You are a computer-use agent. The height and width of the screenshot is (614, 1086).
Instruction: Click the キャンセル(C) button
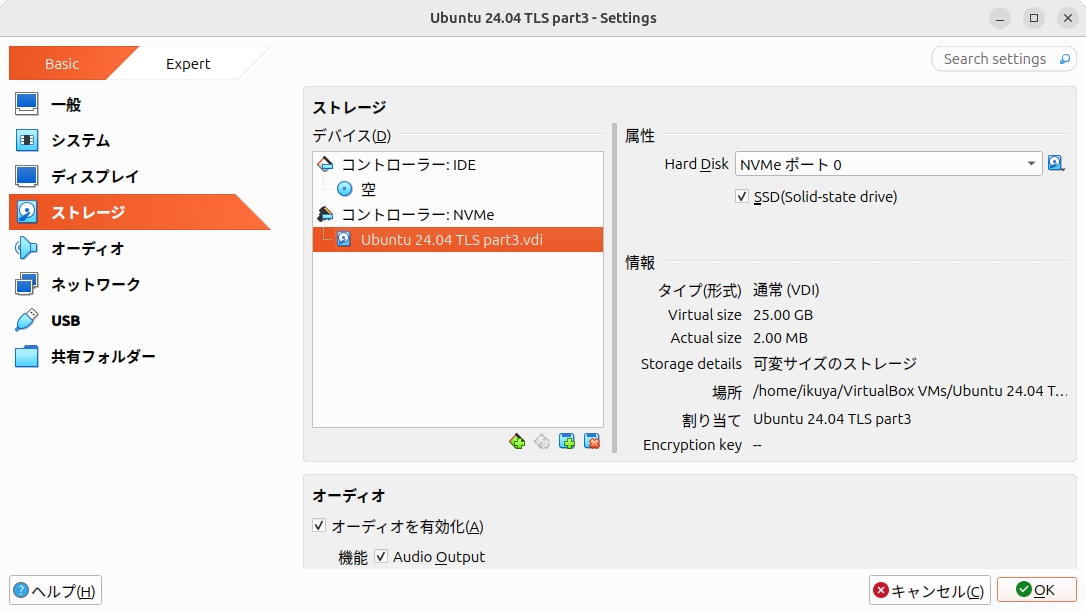pyautogui.click(x=929, y=590)
